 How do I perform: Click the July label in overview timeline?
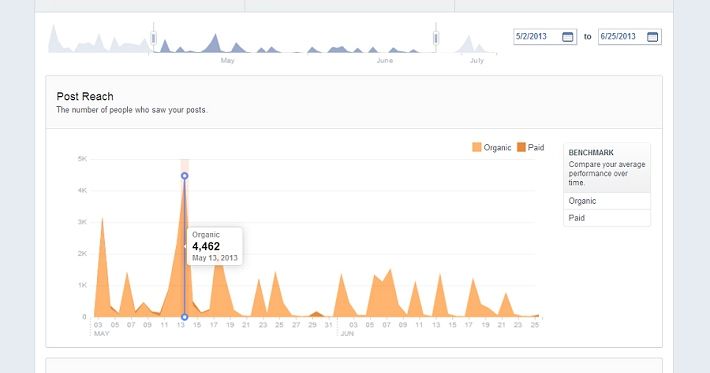coord(476,60)
